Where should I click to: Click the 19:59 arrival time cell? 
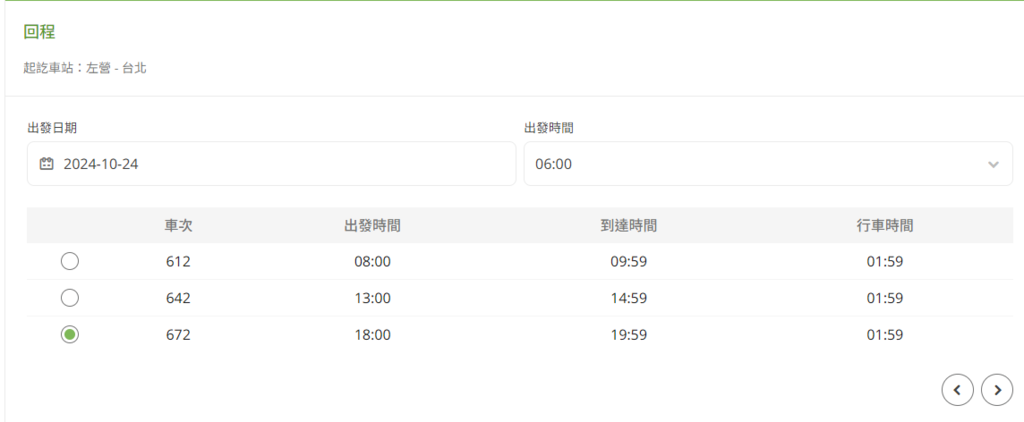[x=628, y=335]
